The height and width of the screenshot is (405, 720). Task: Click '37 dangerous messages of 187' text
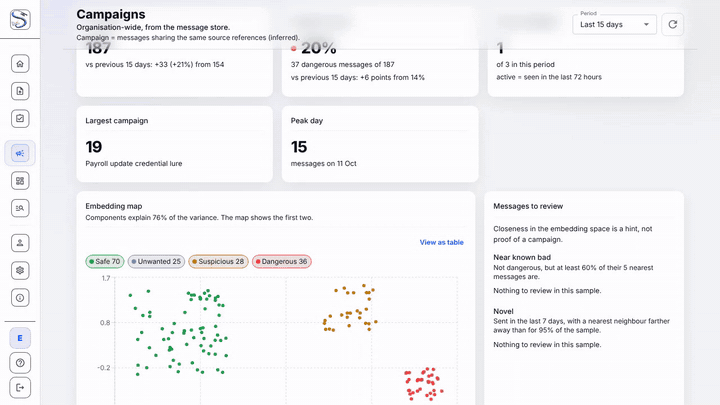tap(343, 65)
